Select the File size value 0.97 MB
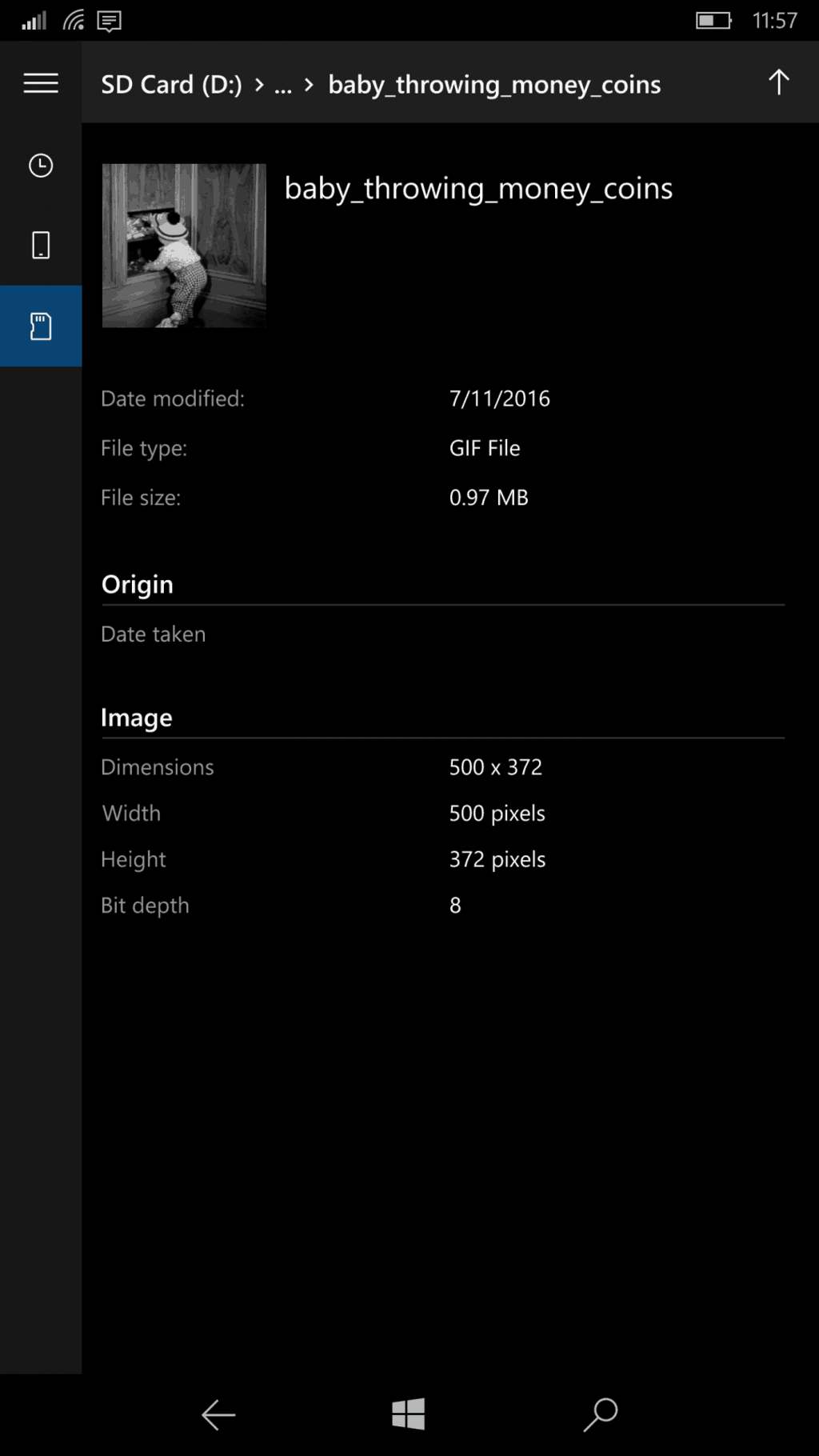This screenshot has width=819, height=1456. 489,498
